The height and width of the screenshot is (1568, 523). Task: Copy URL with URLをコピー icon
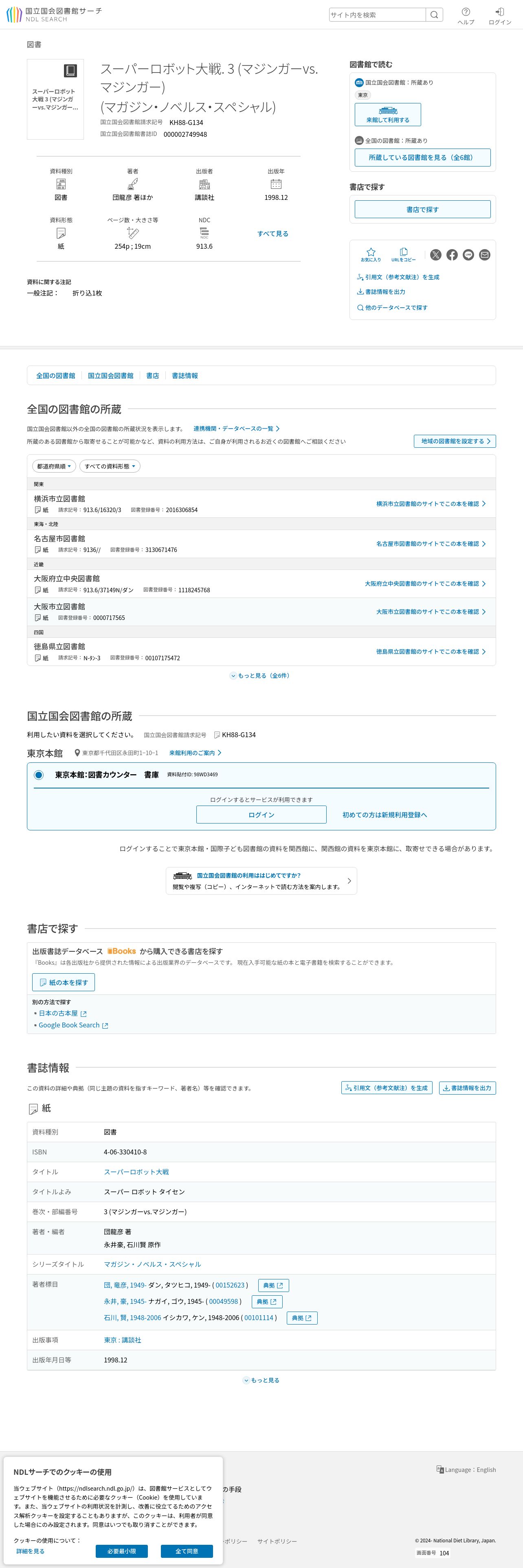coord(404,254)
